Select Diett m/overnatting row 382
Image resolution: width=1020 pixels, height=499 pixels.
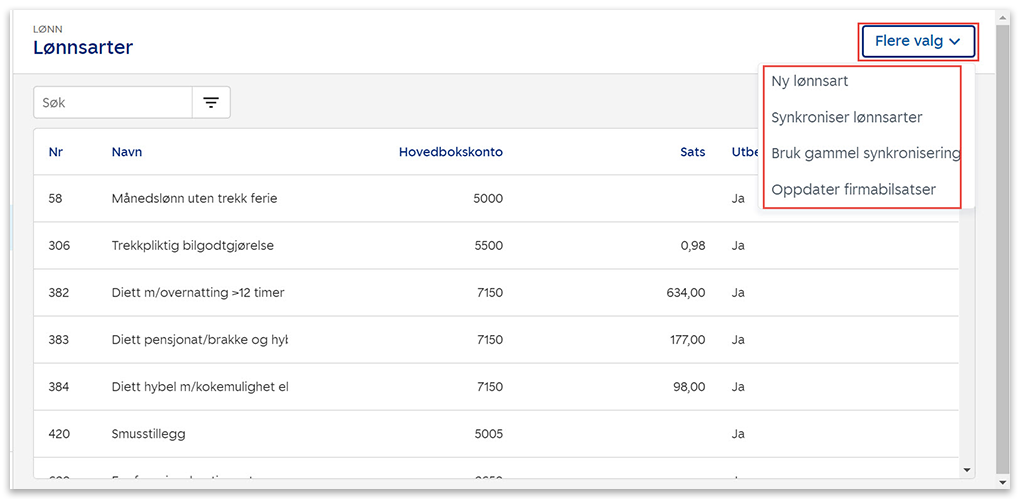click(x=197, y=293)
